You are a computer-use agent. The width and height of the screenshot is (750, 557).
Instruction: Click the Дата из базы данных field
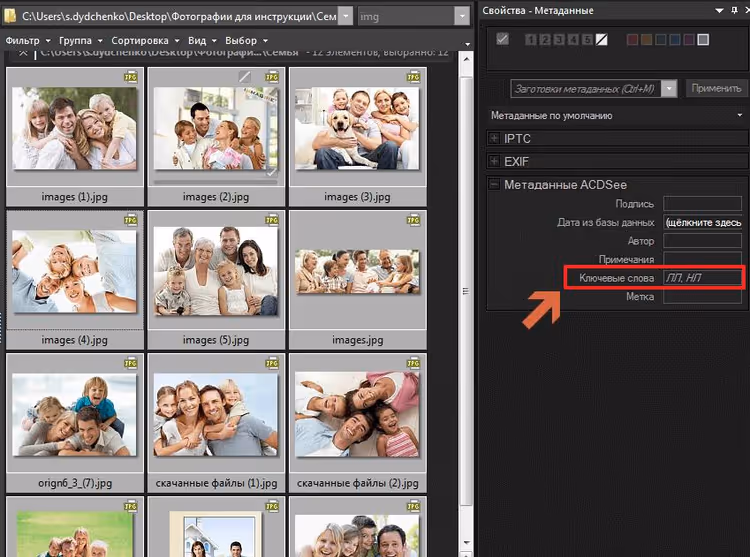point(703,222)
